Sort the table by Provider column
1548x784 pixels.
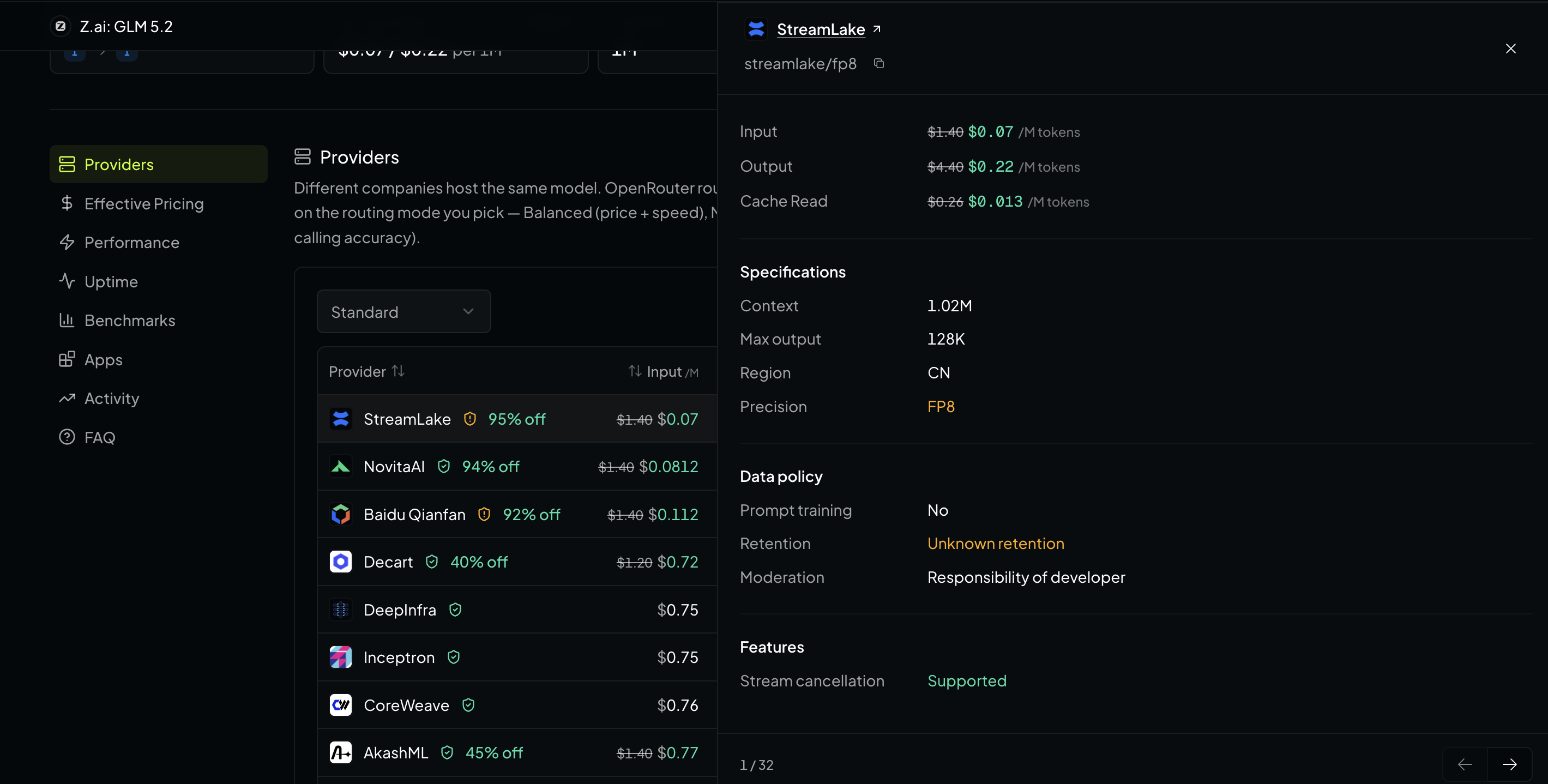coord(366,371)
